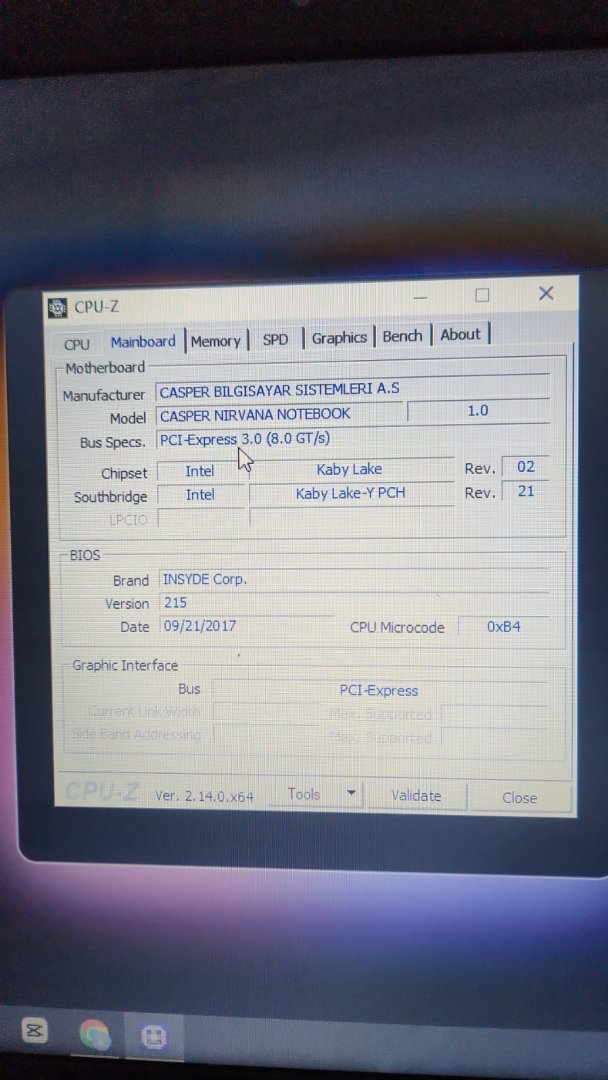The height and width of the screenshot is (1080, 608).
Task: Expand the Tools dropdown arrow
Action: pos(351,793)
